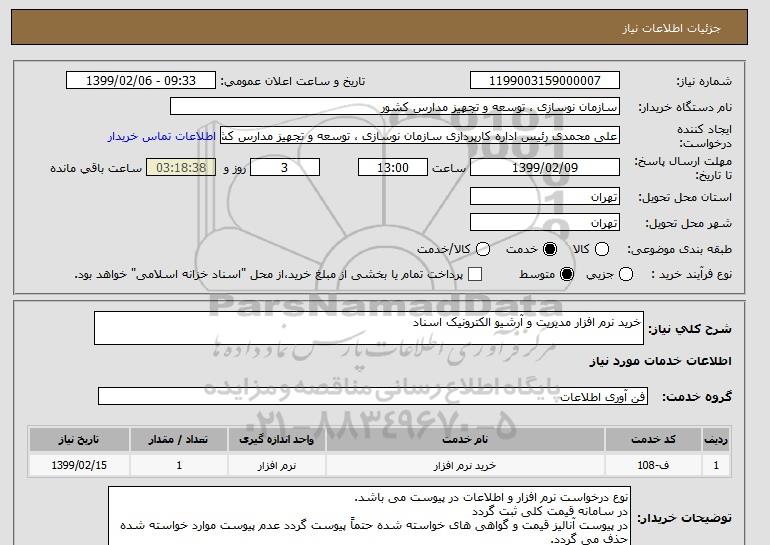The image size is (770, 545).
Task: Click the کد خدمت column header
Action: point(653,439)
